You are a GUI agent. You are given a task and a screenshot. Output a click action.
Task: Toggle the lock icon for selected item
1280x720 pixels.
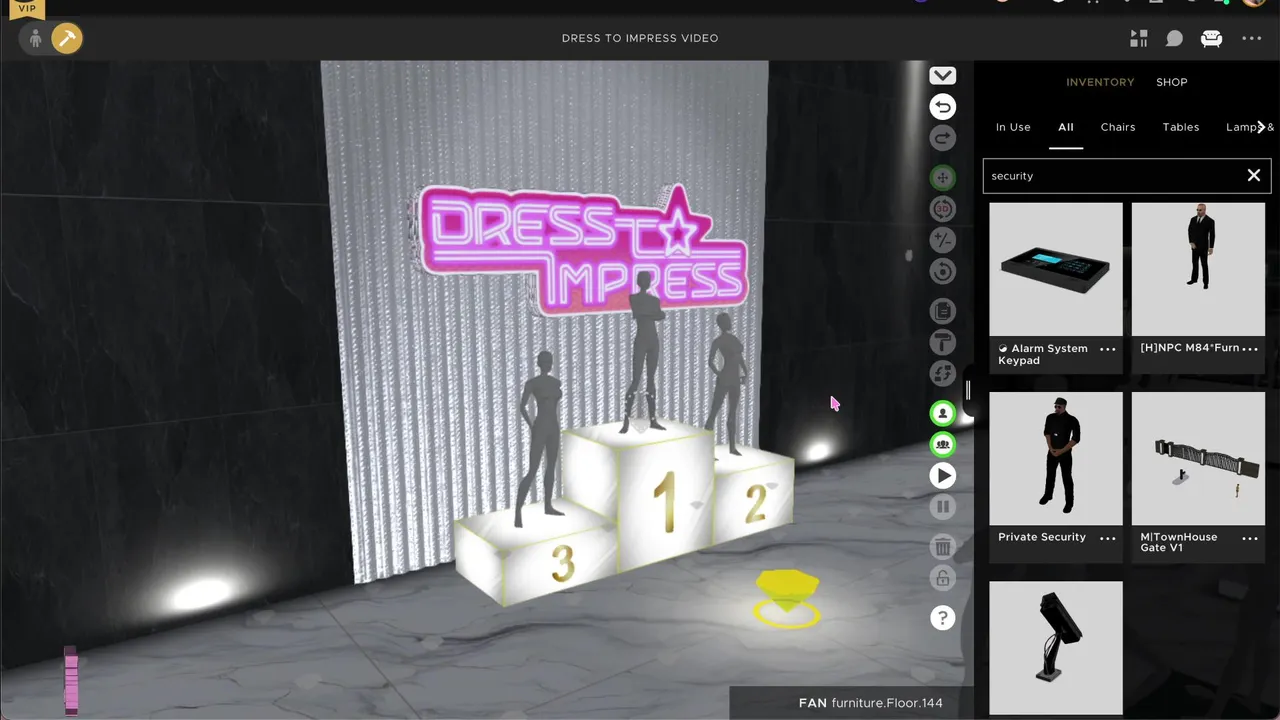pyautogui.click(x=942, y=578)
